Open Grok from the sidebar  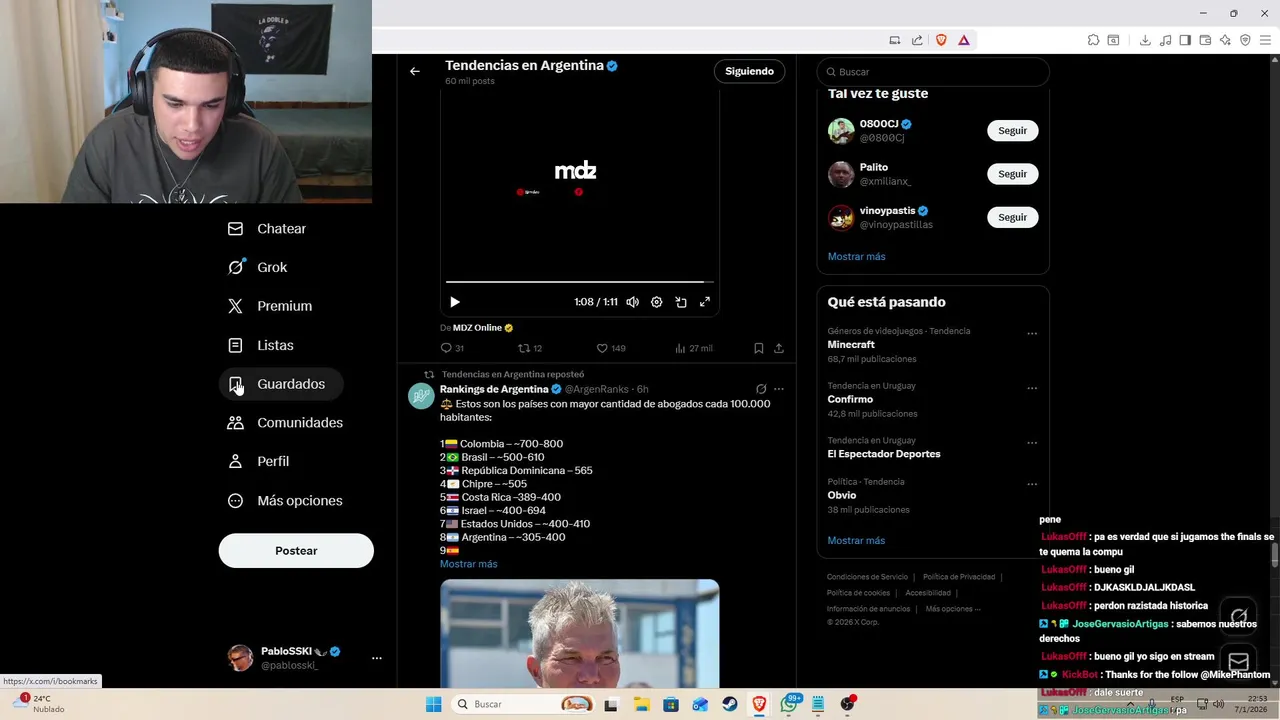coord(258,267)
